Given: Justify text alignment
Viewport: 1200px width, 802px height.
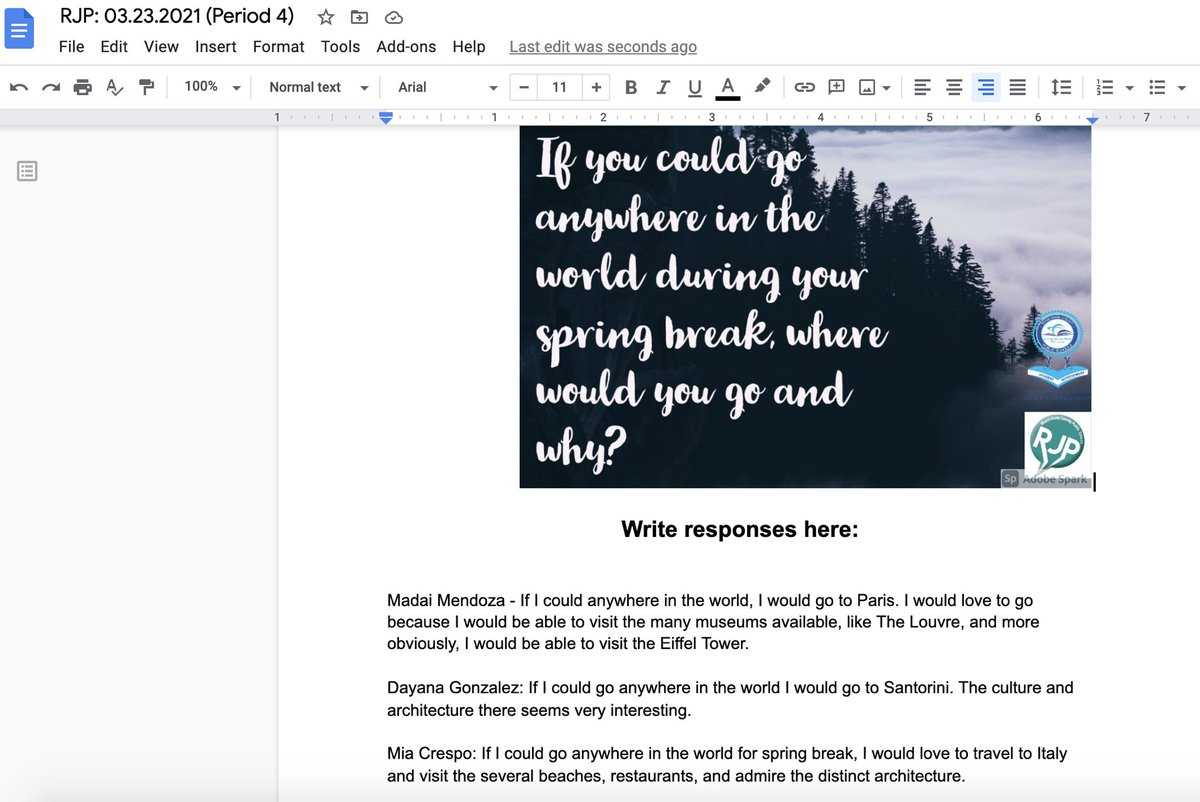Looking at the screenshot, I should (1018, 88).
